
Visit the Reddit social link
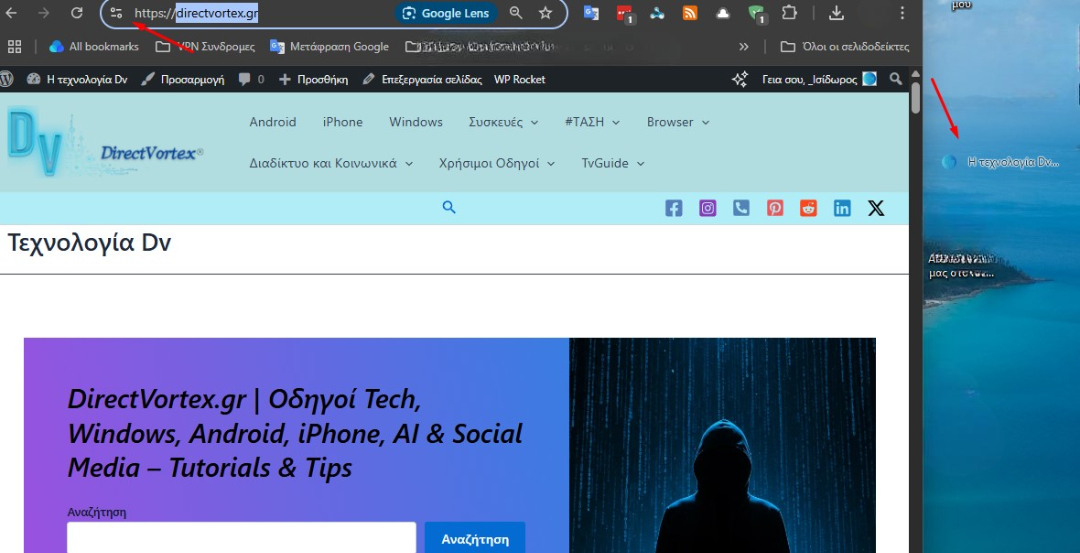pyautogui.click(x=809, y=208)
